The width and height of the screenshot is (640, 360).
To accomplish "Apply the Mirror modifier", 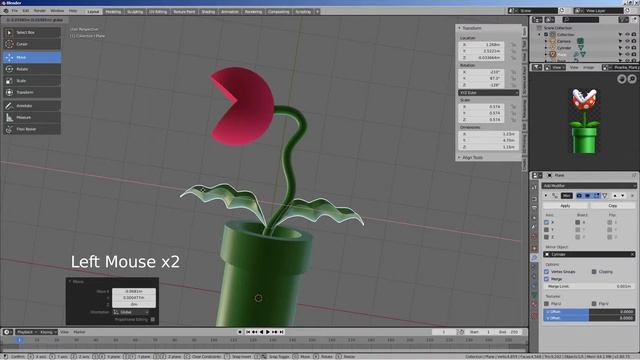I will [x=565, y=206].
